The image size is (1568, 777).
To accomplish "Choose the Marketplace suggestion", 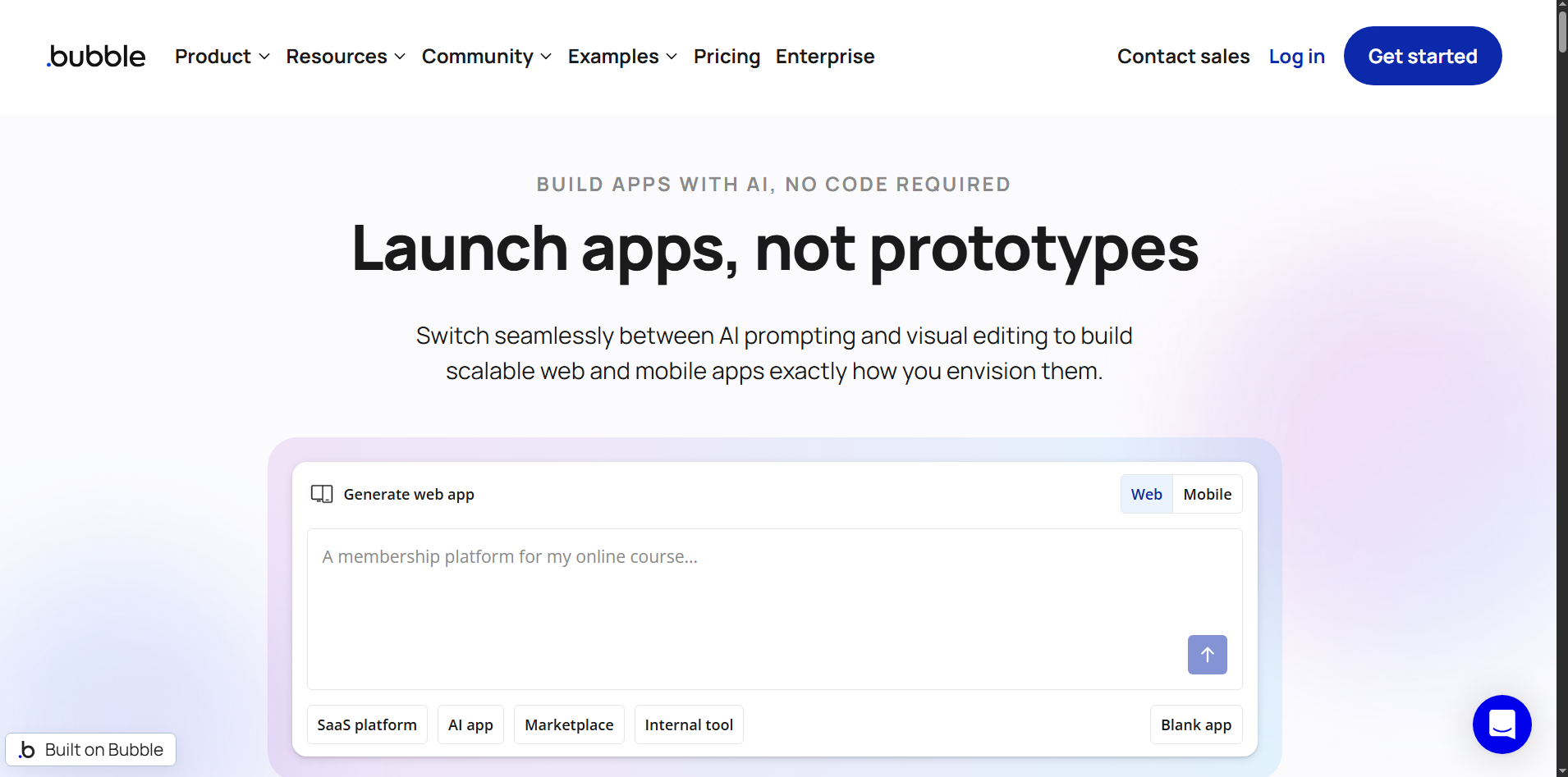I will click(569, 724).
